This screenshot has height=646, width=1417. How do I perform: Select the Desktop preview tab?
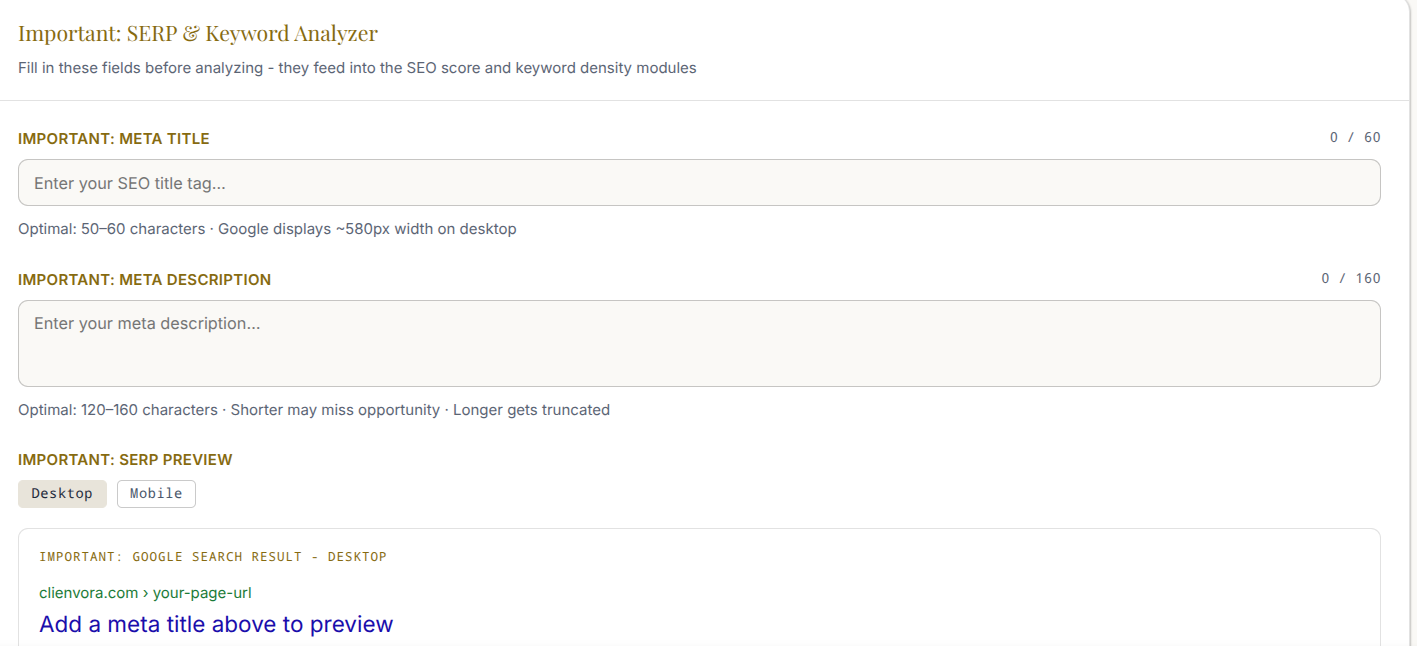pyautogui.click(x=62, y=494)
